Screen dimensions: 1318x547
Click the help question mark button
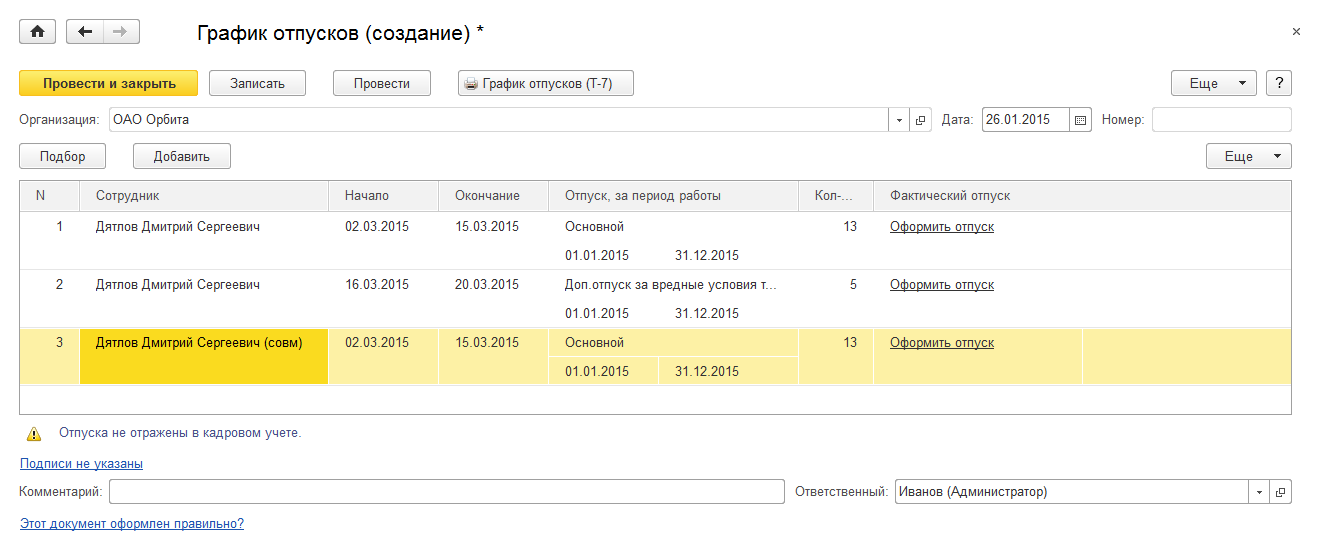pos(1279,83)
